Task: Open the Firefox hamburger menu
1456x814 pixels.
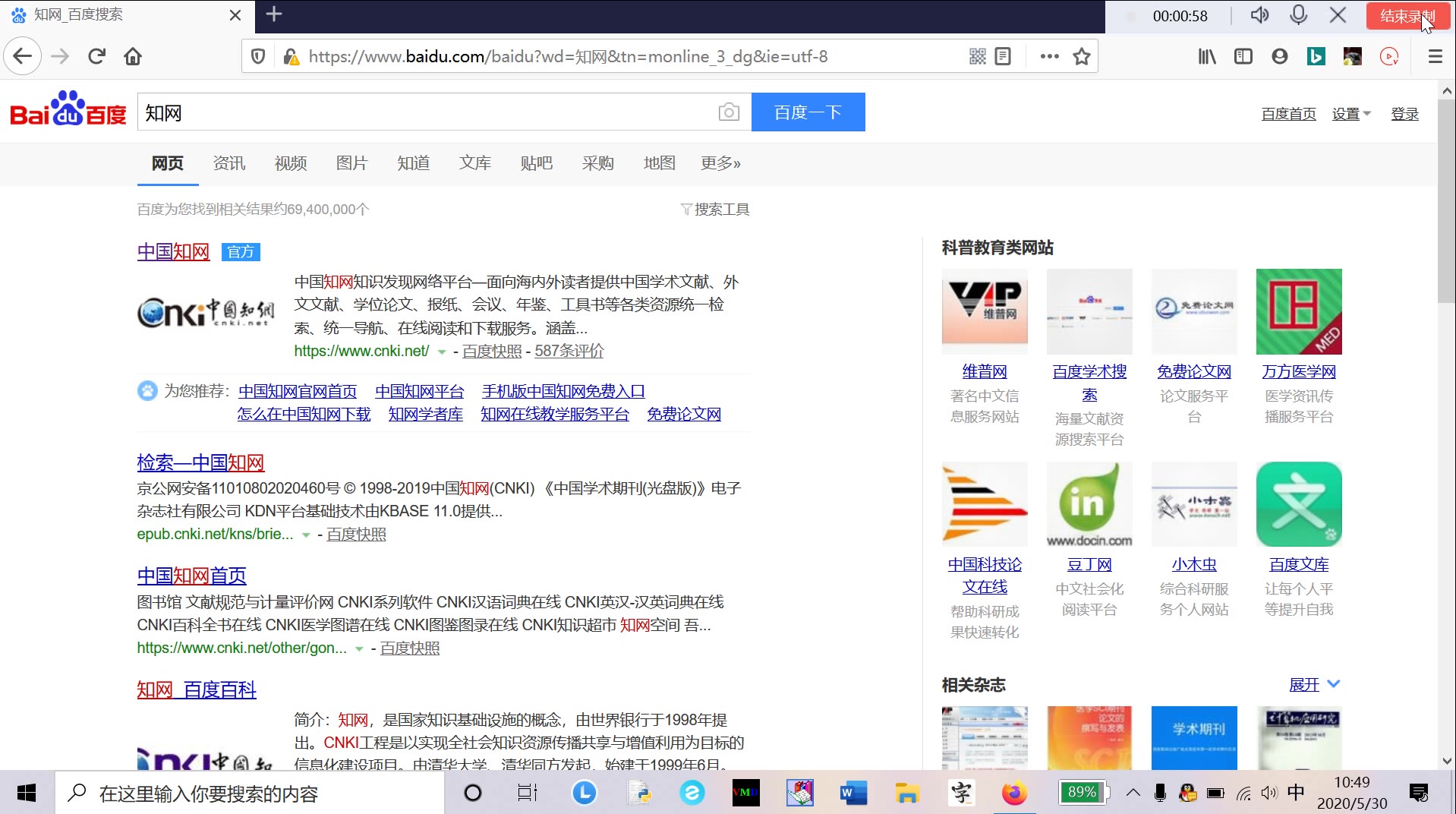Action: pyautogui.click(x=1435, y=56)
